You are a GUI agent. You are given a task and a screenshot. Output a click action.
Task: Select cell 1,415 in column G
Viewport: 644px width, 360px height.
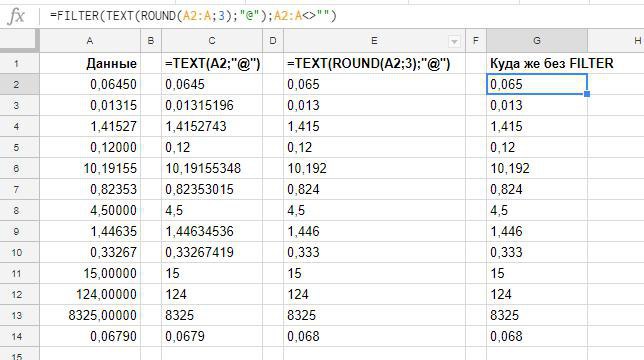(x=537, y=126)
